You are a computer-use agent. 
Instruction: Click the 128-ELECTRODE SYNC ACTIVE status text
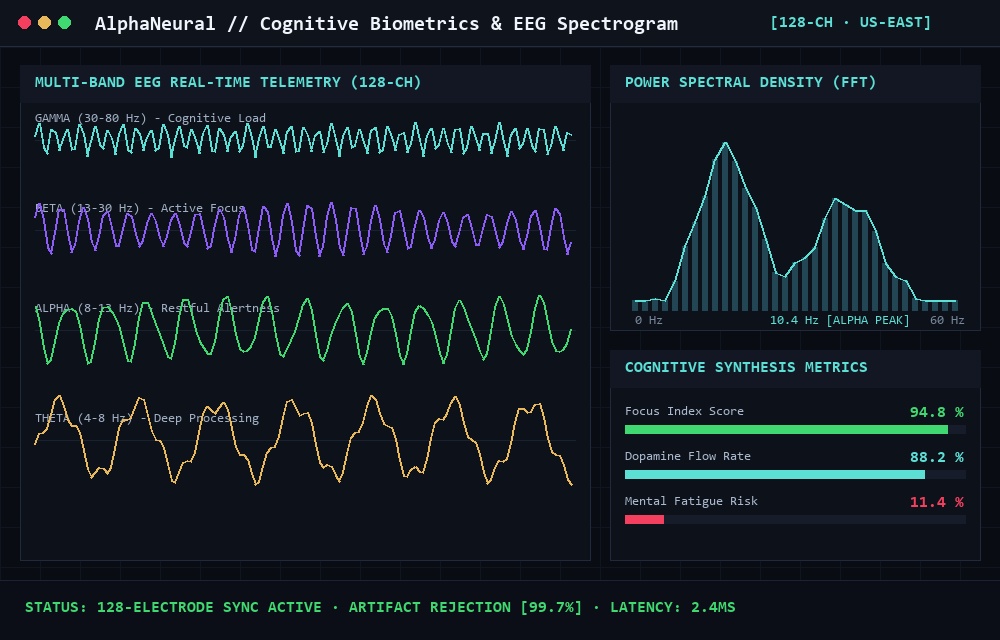(209, 607)
